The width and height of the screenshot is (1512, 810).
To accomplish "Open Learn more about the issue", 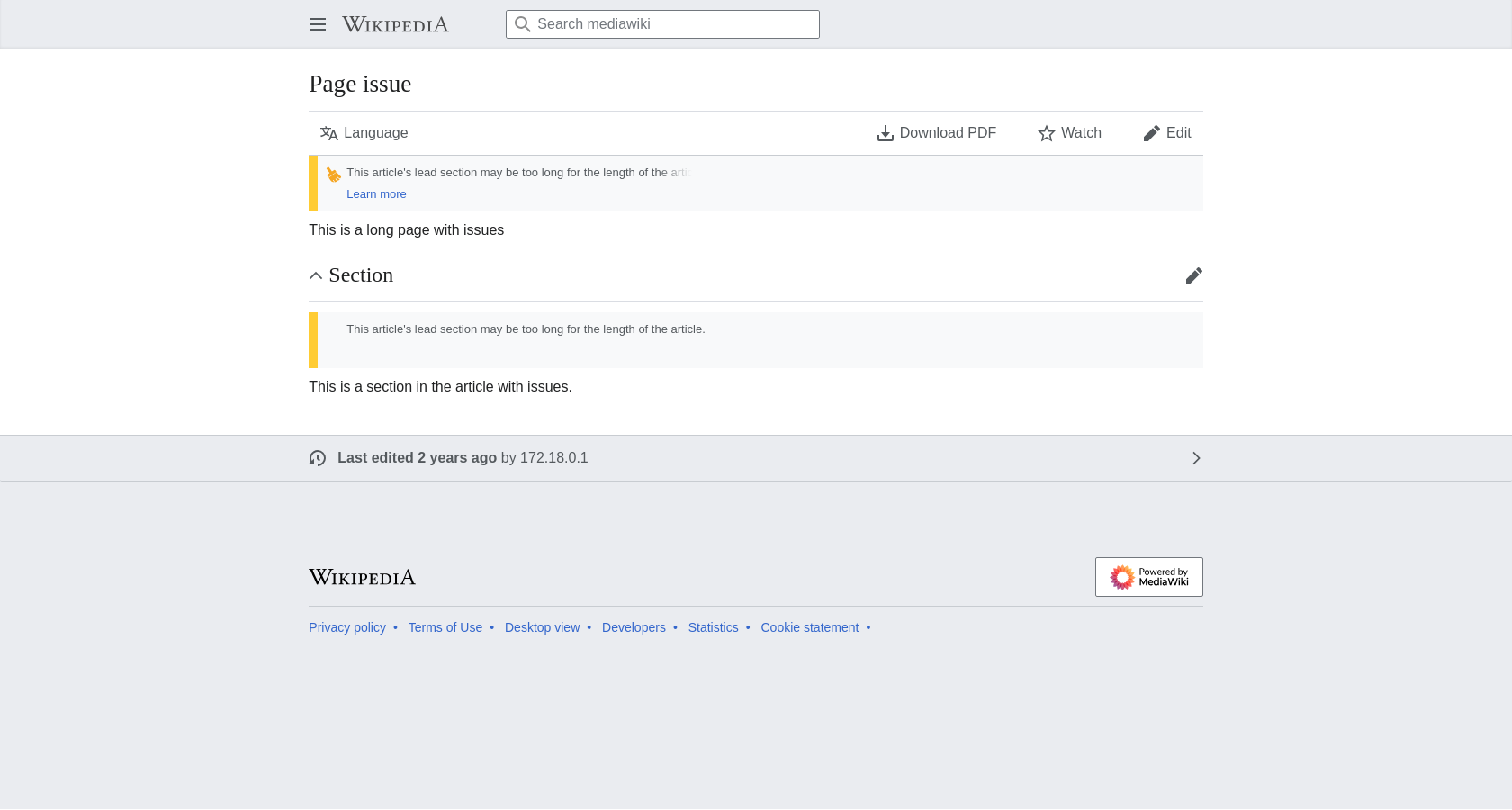I will pos(376,194).
